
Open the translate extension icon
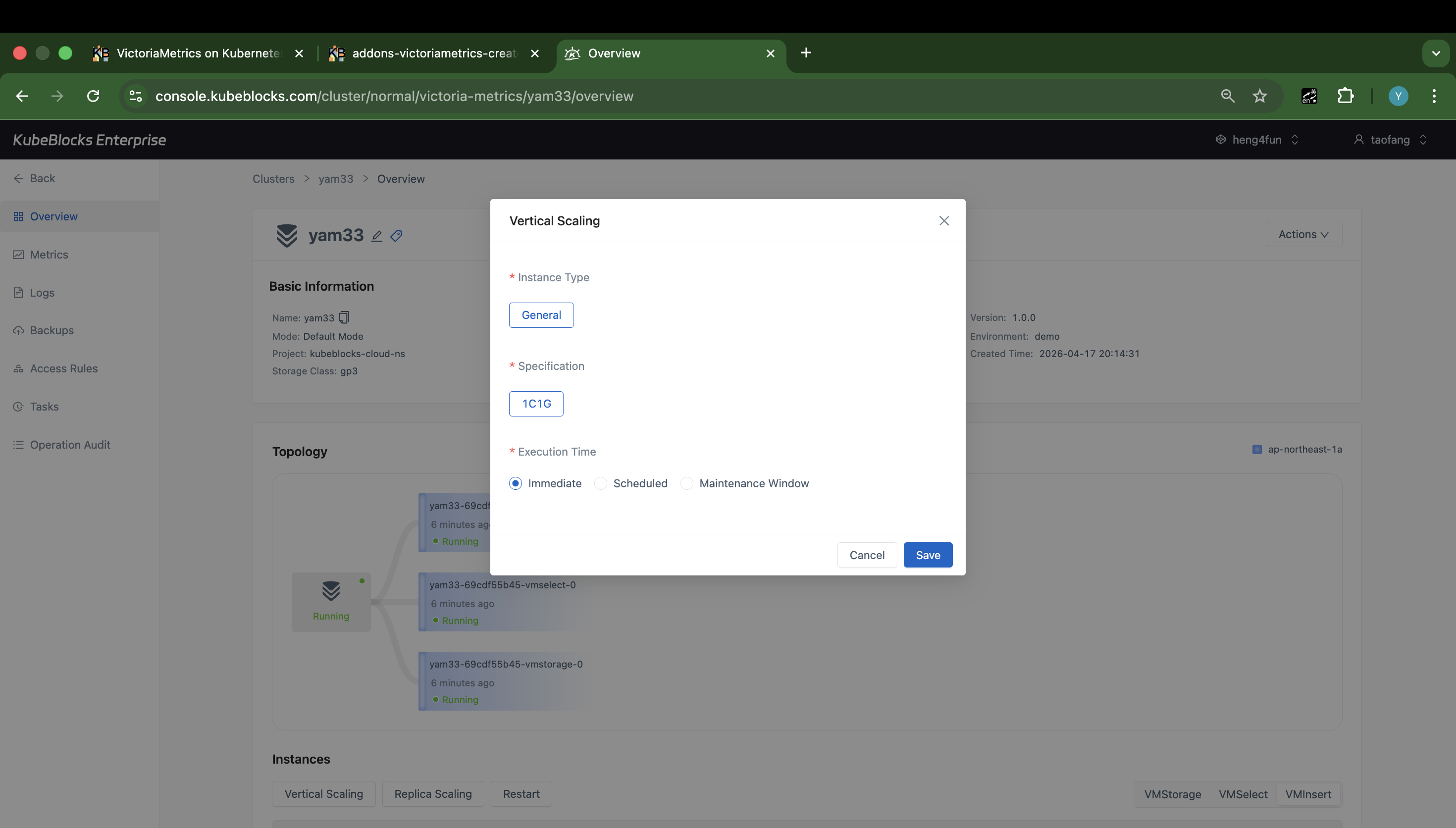pyautogui.click(x=1309, y=96)
